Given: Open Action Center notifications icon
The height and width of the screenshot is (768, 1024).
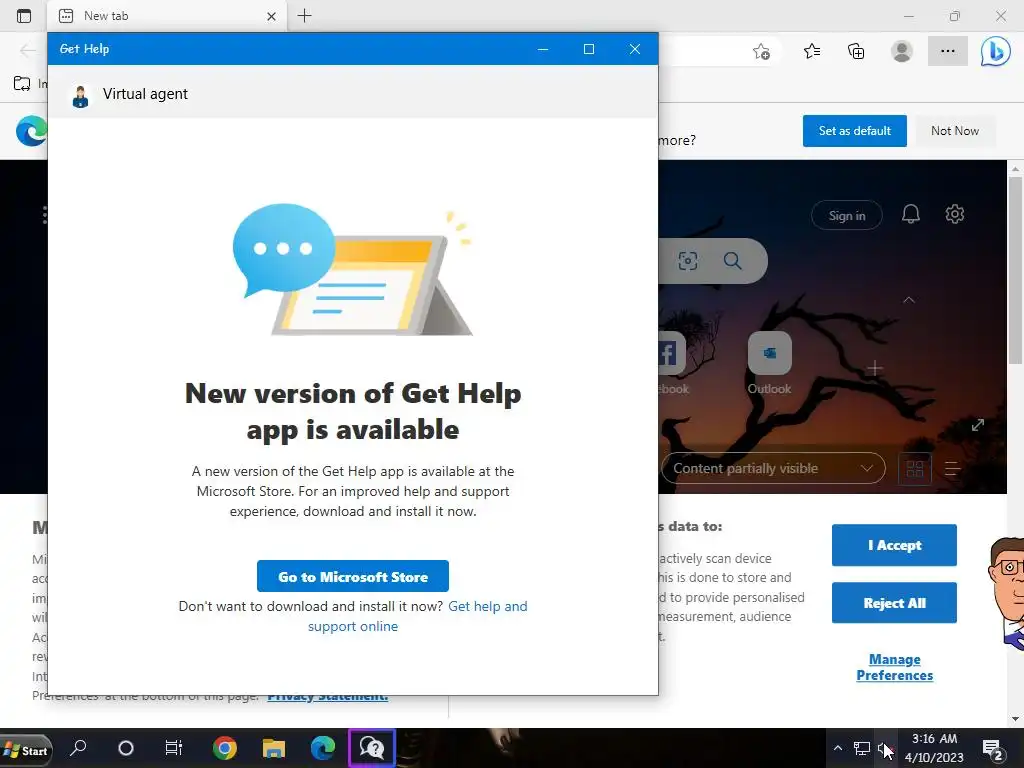Looking at the screenshot, I should [993, 750].
